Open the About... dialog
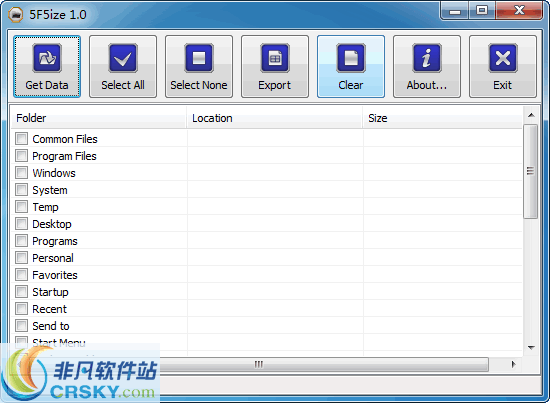550x403 pixels. 427,66
